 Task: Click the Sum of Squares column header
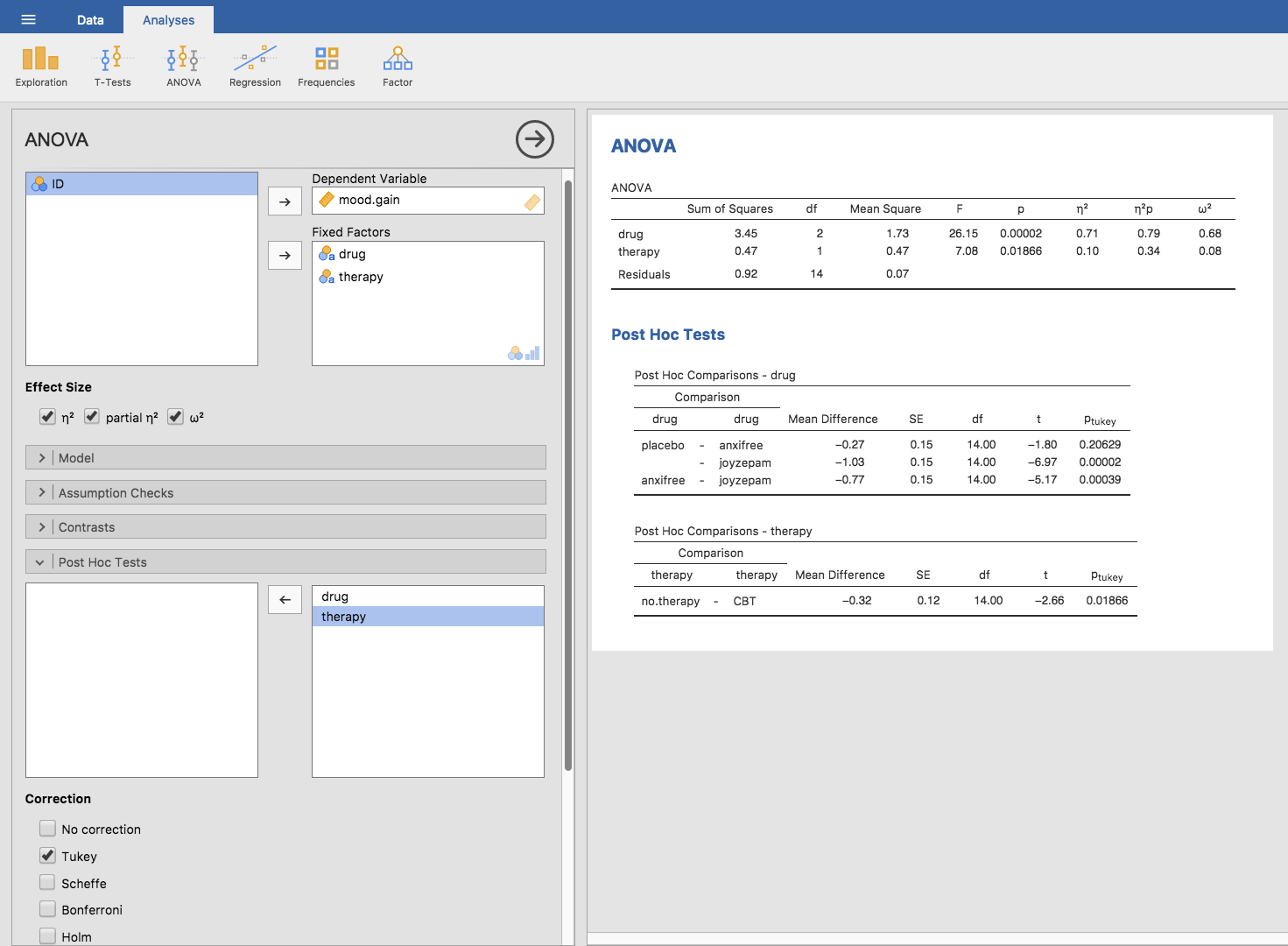coord(730,208)
